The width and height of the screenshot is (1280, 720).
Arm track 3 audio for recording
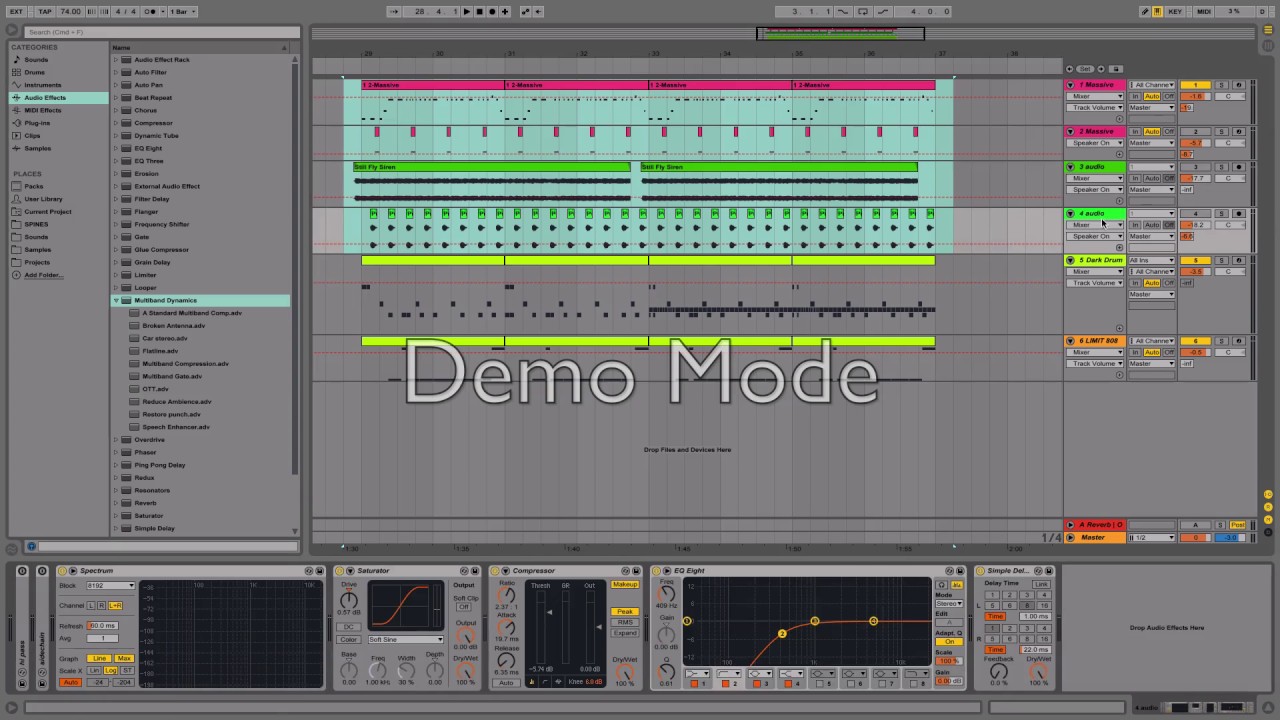pos(1238,167)
